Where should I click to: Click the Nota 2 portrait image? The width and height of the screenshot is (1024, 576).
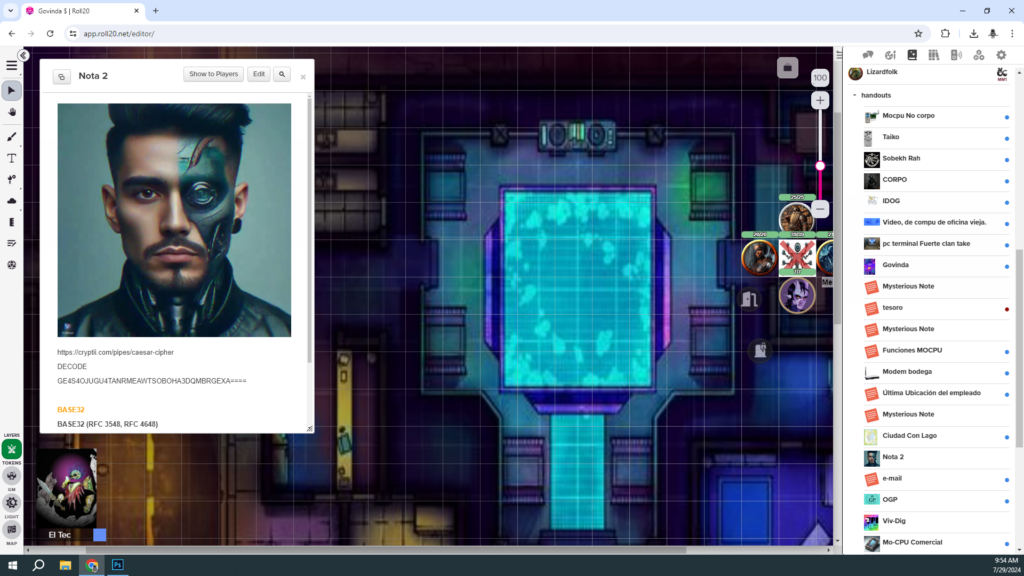tap(174, 220)
